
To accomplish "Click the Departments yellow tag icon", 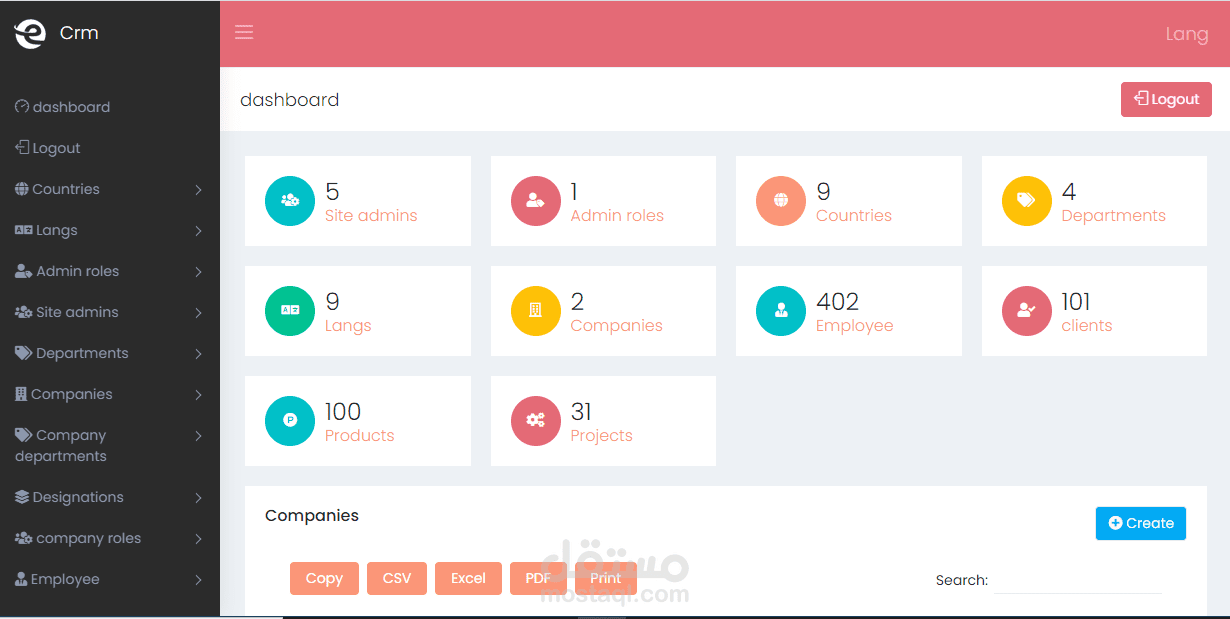I will coord(1026,201).
